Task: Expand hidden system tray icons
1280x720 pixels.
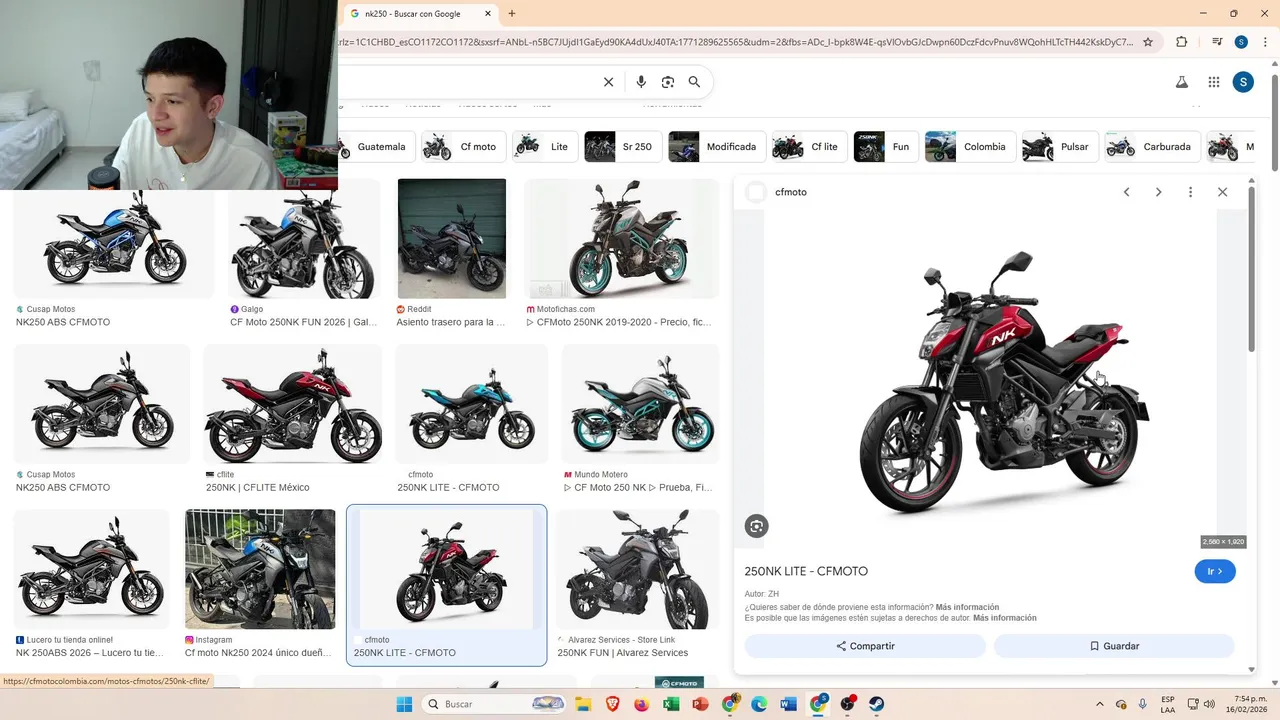Action: [x=1100, y=704]
